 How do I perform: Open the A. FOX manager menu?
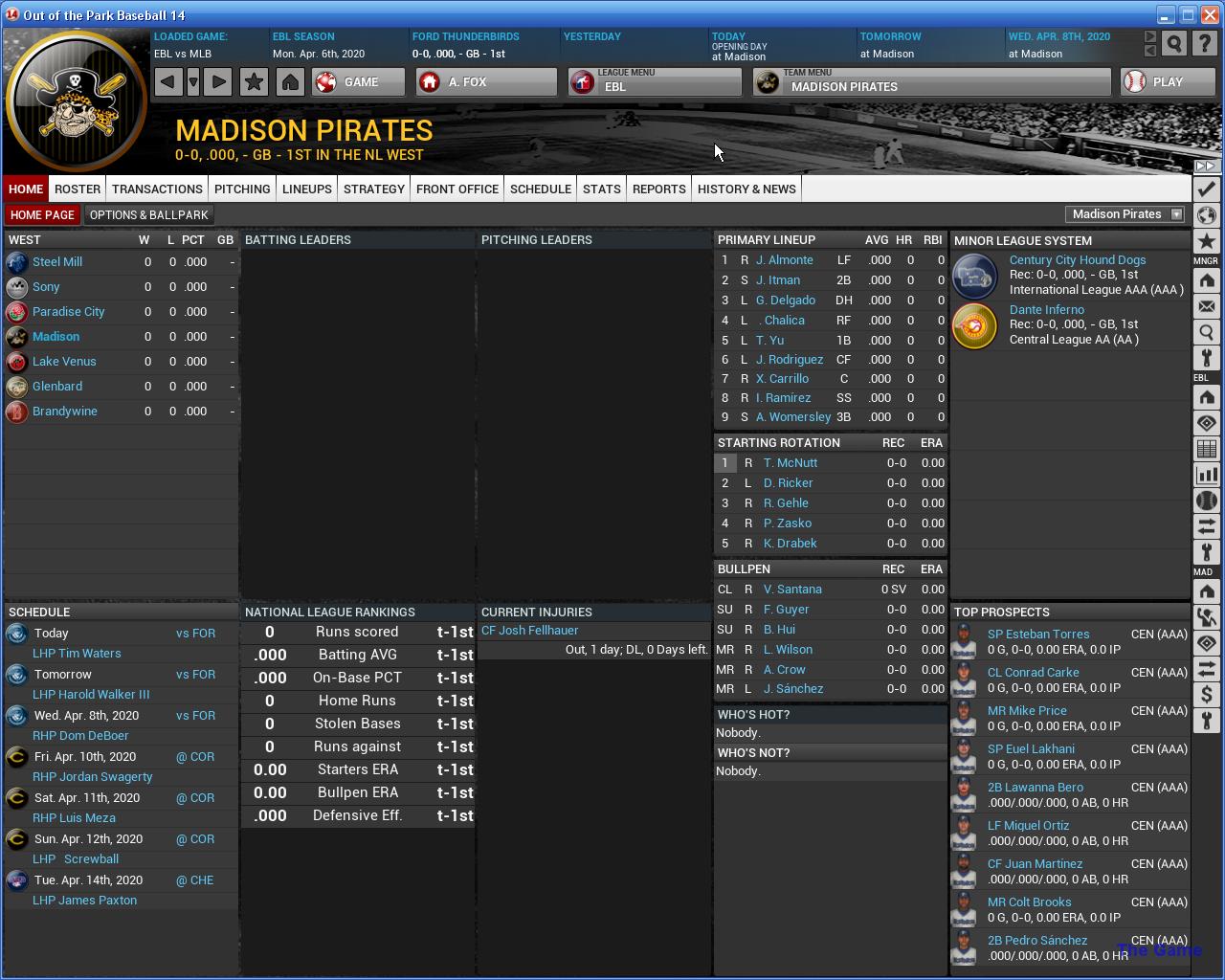coord(486,82)
